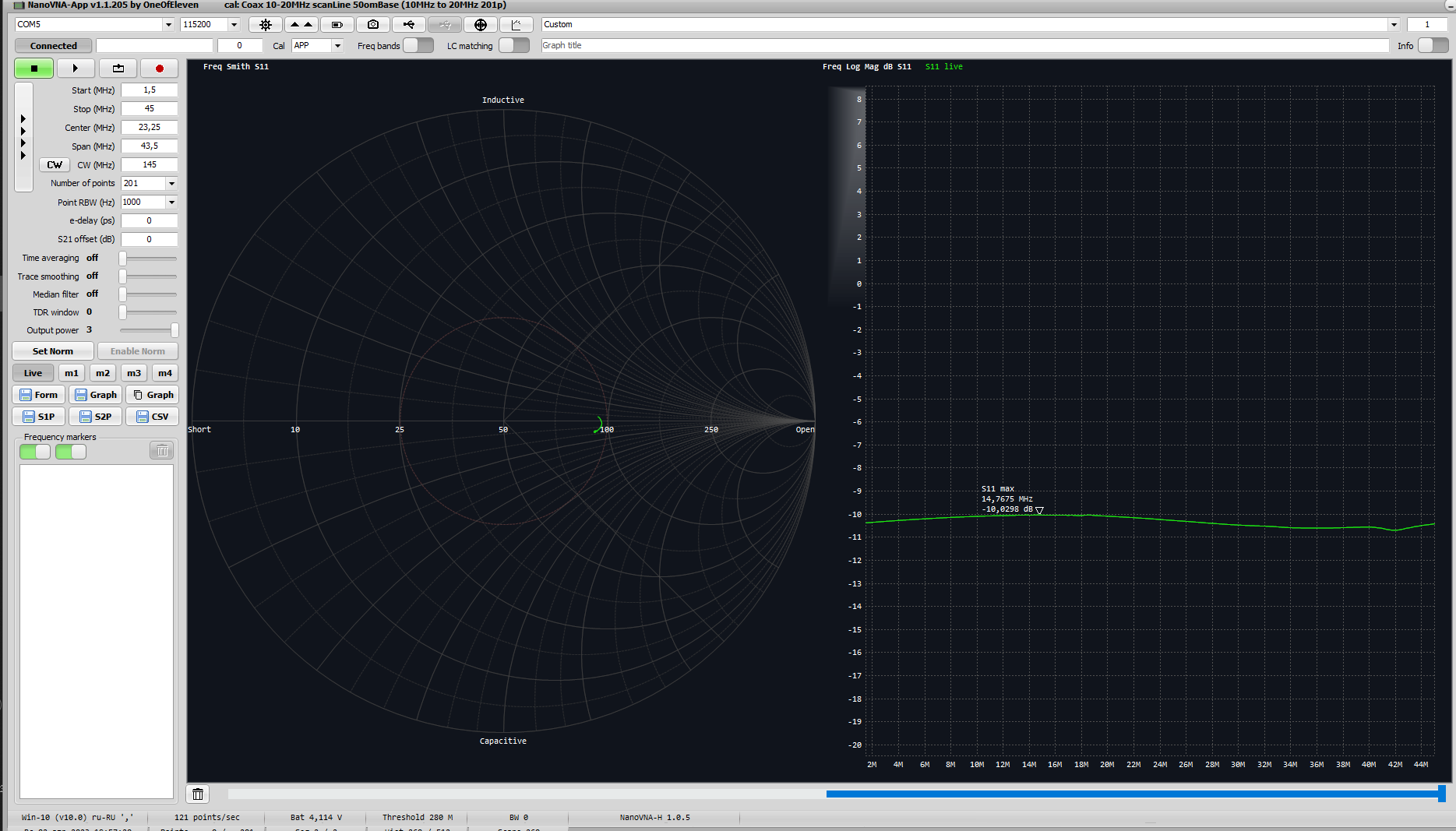Click the calibration target icon
Viewport: 1456px width, 831px height.
(481, 24)
